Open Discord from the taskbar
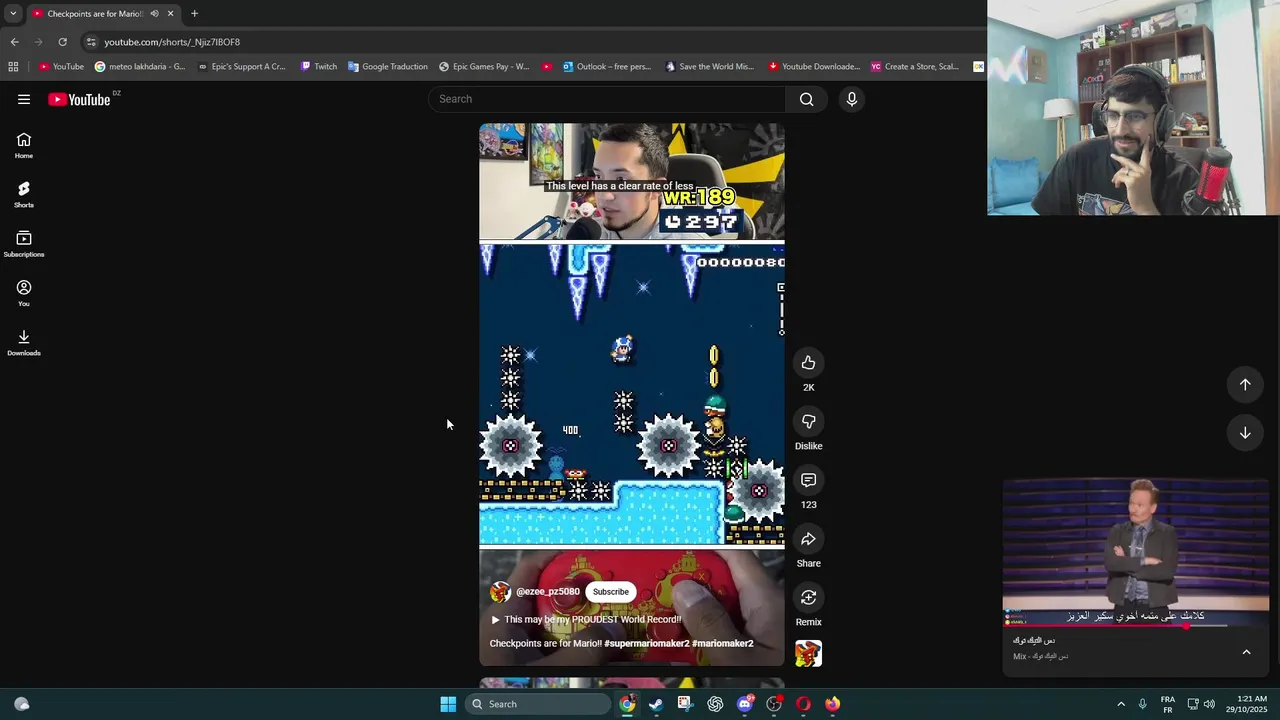 tap(745, 704)
